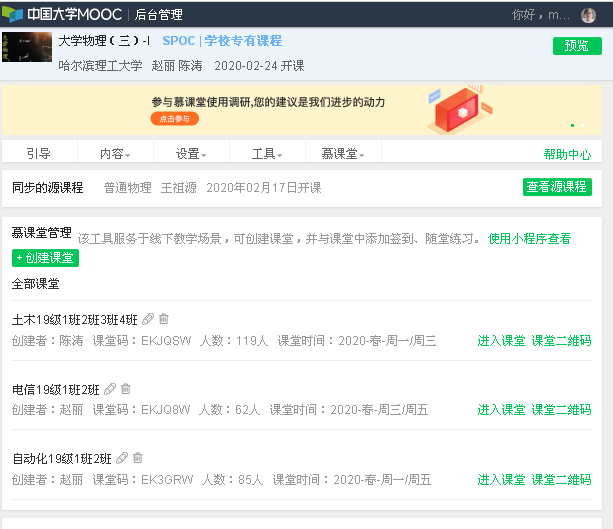Click edit pencil icon for 电信19级1班2班
Screen dimensions: 613x529
(110, 389)
